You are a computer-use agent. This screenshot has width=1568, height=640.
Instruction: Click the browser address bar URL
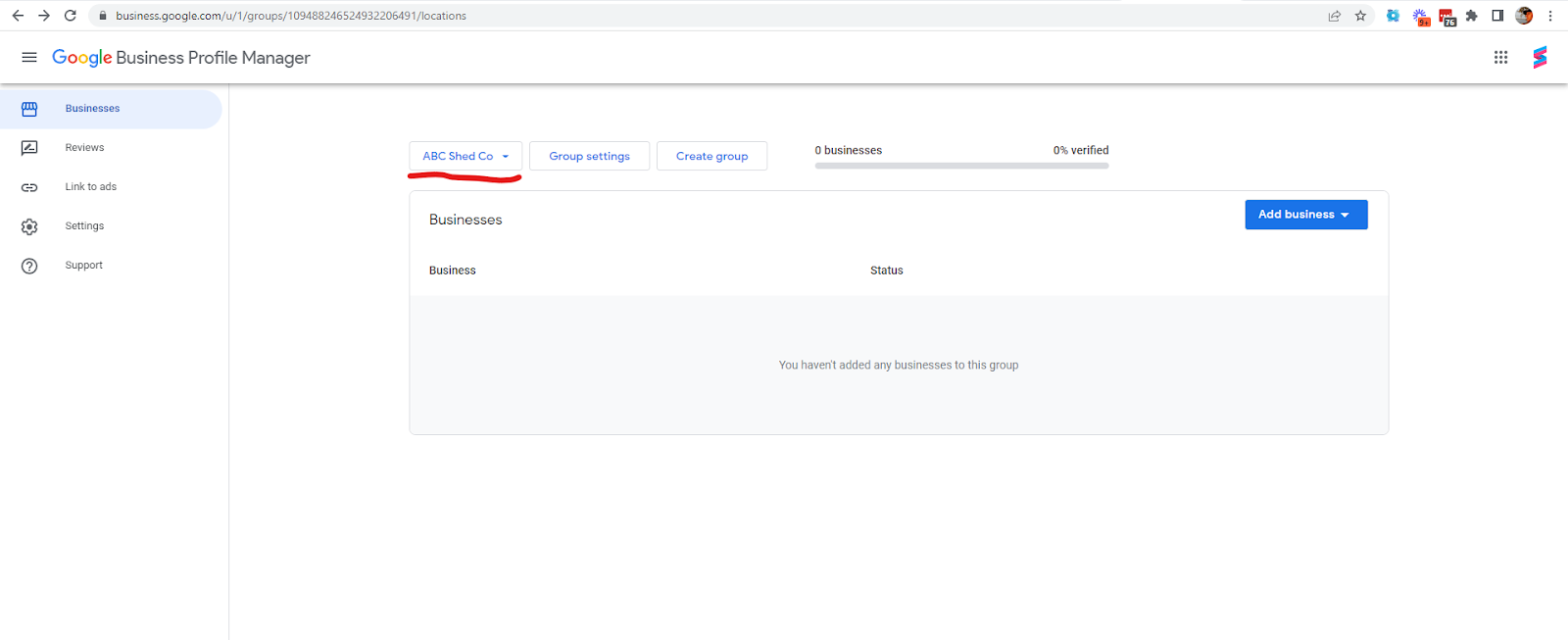click(291, 16)
